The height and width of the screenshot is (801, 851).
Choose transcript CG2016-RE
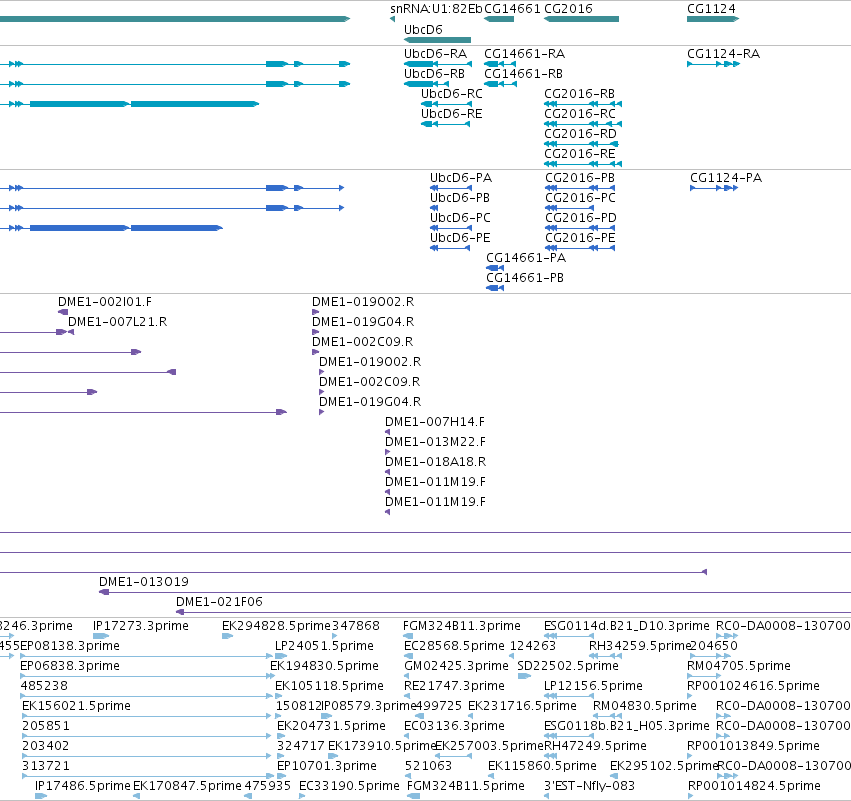tap(580, 154)
